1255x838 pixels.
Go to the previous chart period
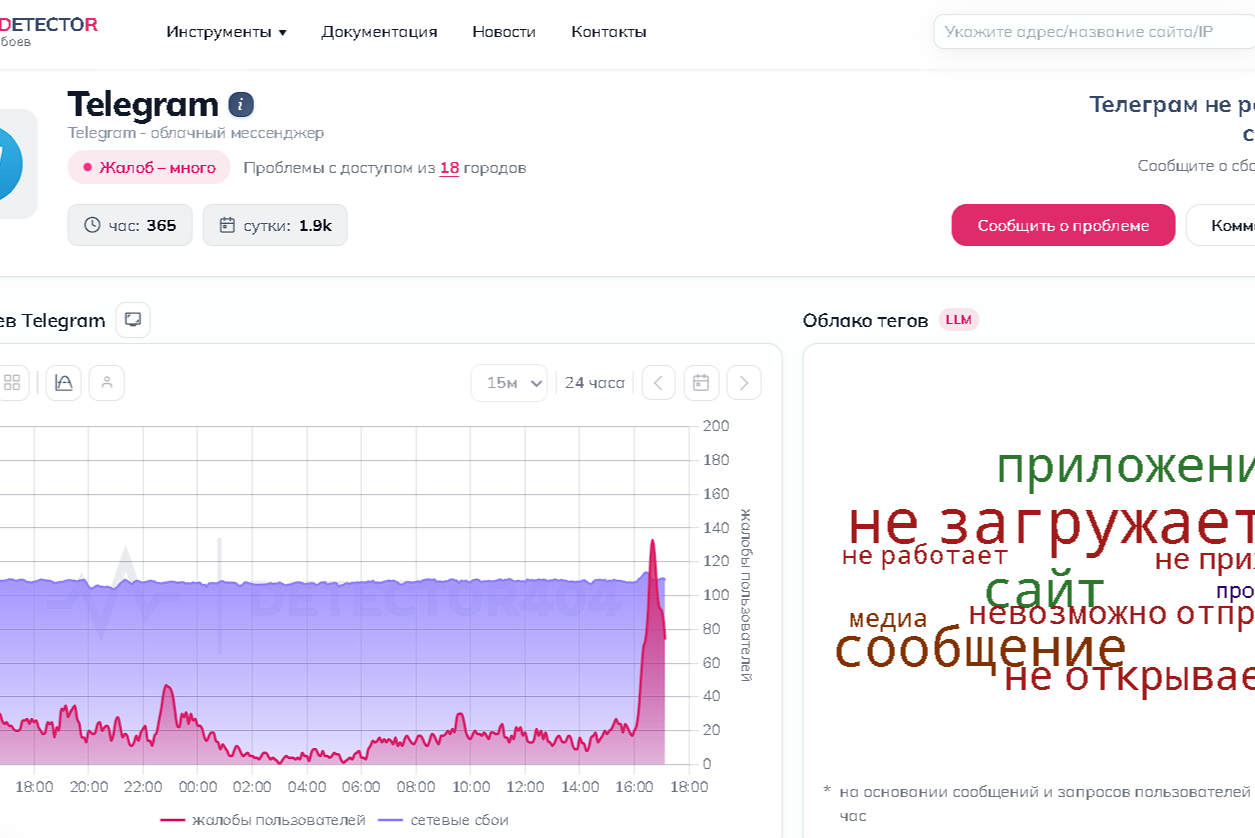click(658, 382)
